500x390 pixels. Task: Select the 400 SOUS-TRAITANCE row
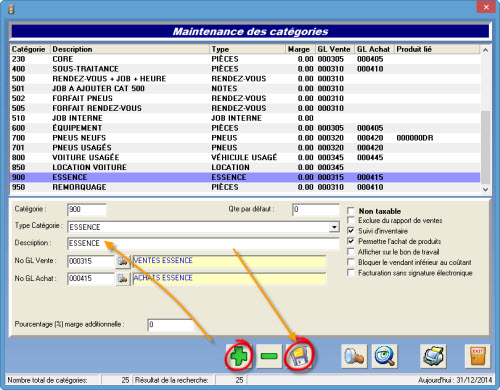pyautogui.click(x=245, y=69)
